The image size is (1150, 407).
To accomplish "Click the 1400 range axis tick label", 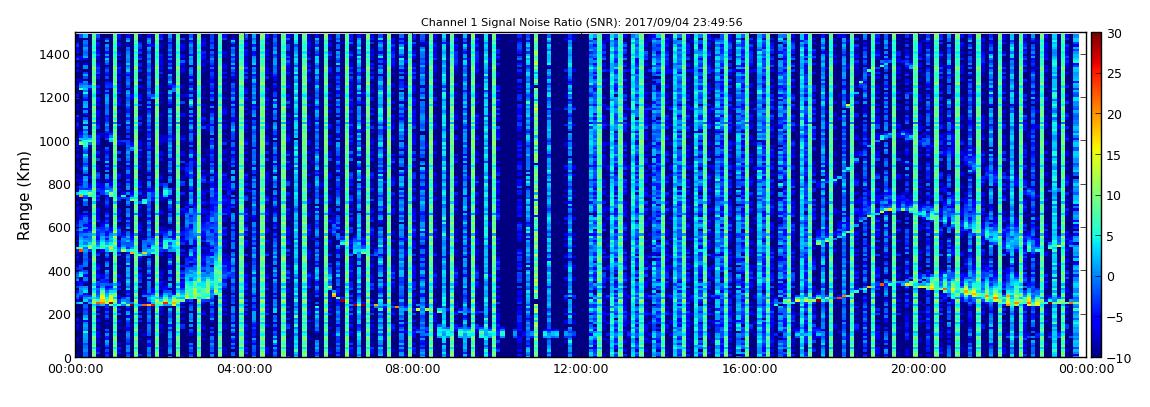I will [56, 54].
